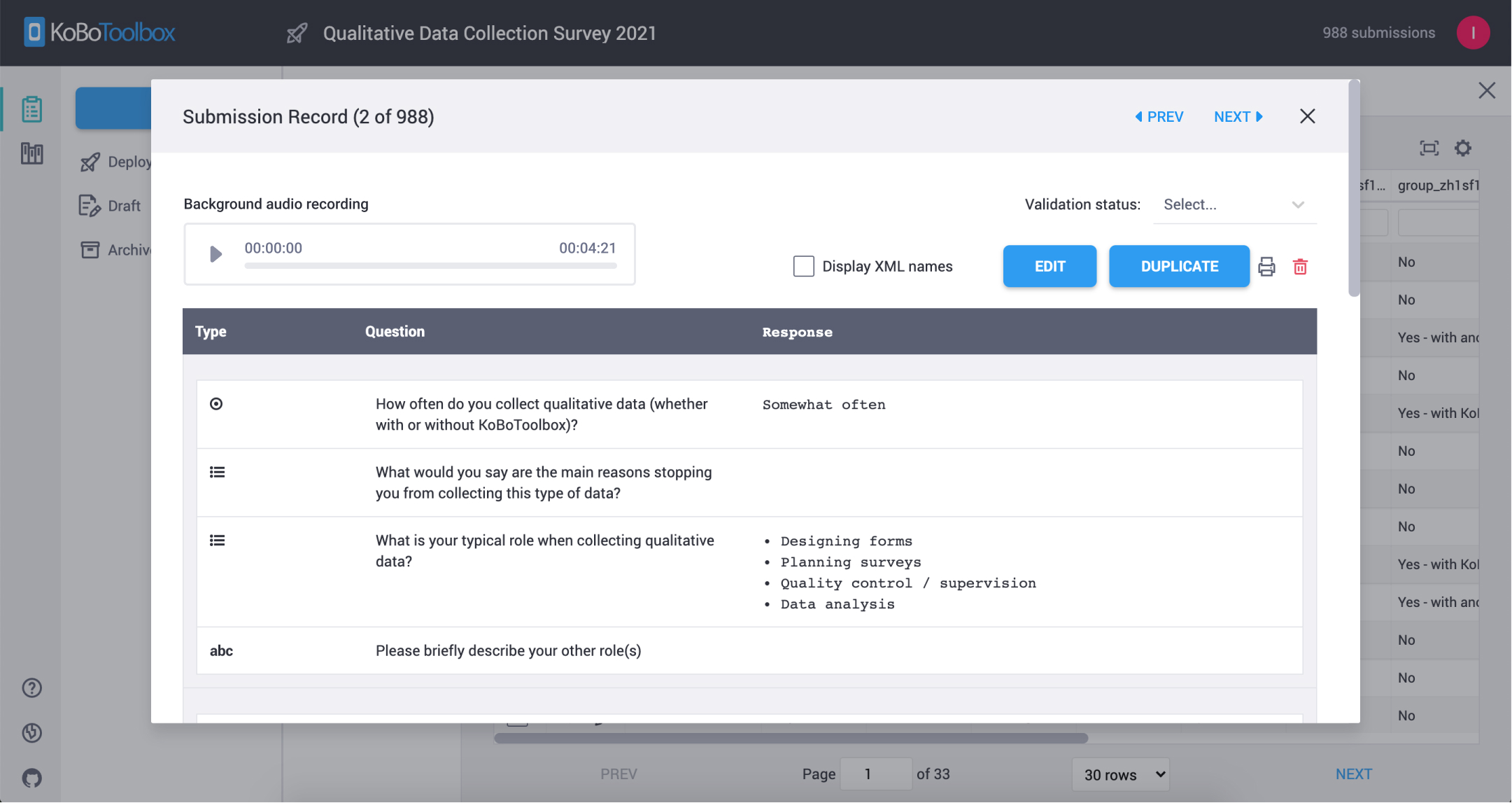The image size is (1512, 803).
Task: Go to NEXT submission record
Action: pos(1237,116)
